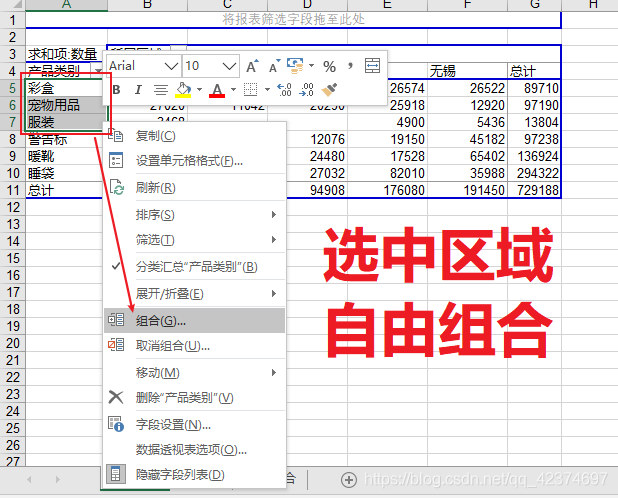Click accounting number format icon

295,66
